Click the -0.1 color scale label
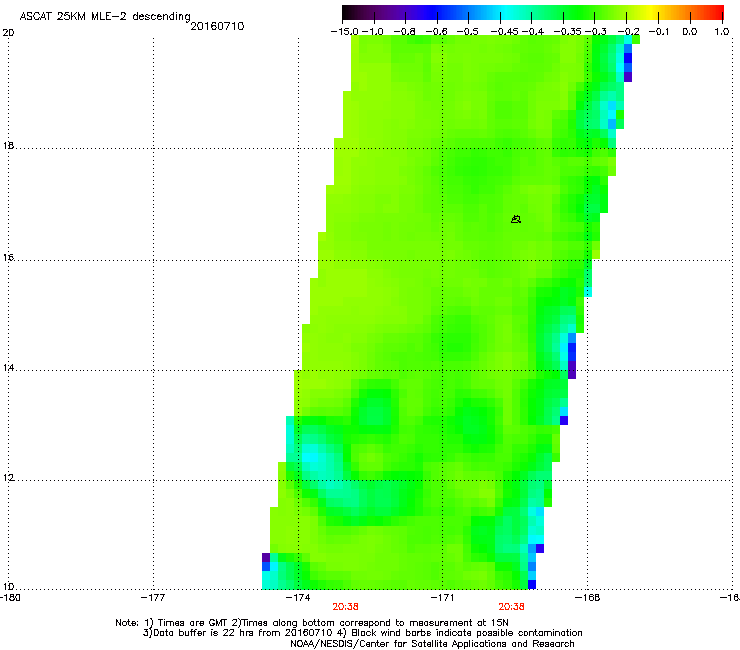 (659, 32)
